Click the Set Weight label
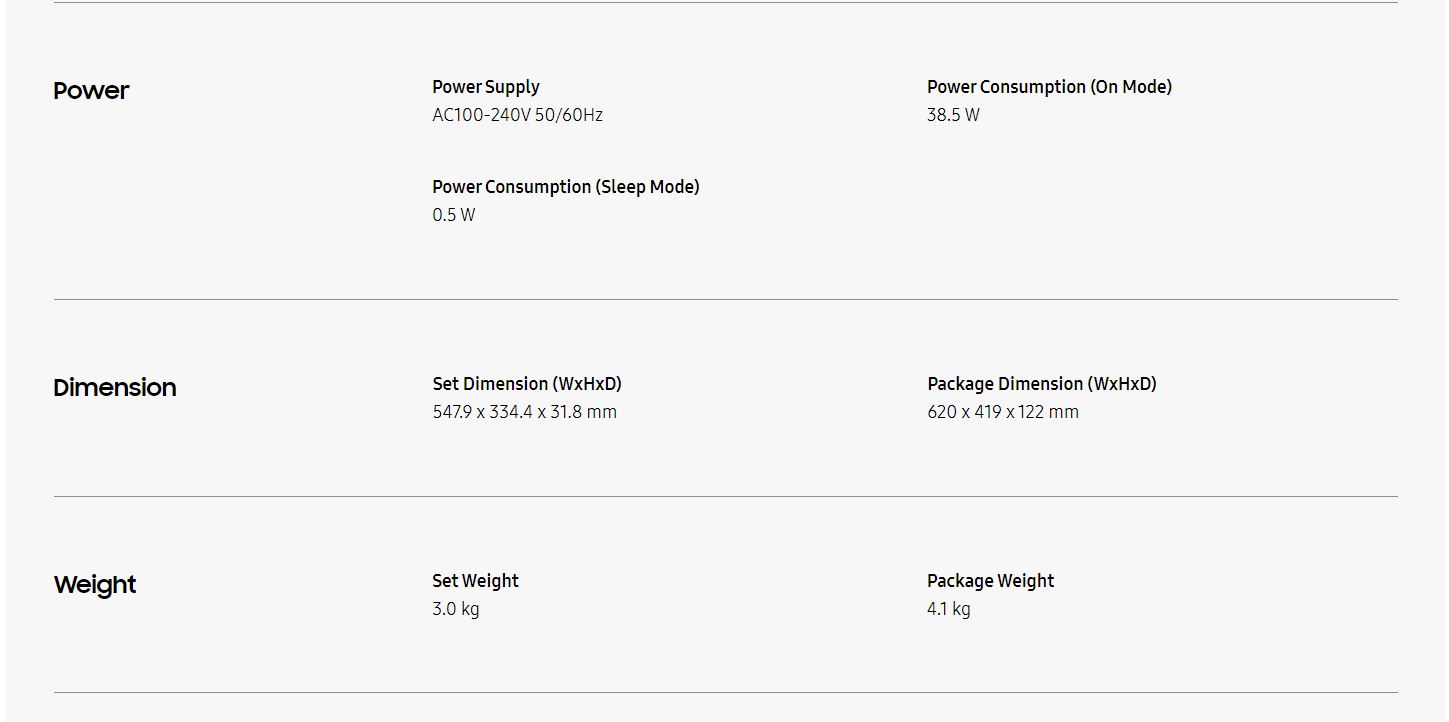This screenshot has height=722, width=1449. [x=475, y=581]
